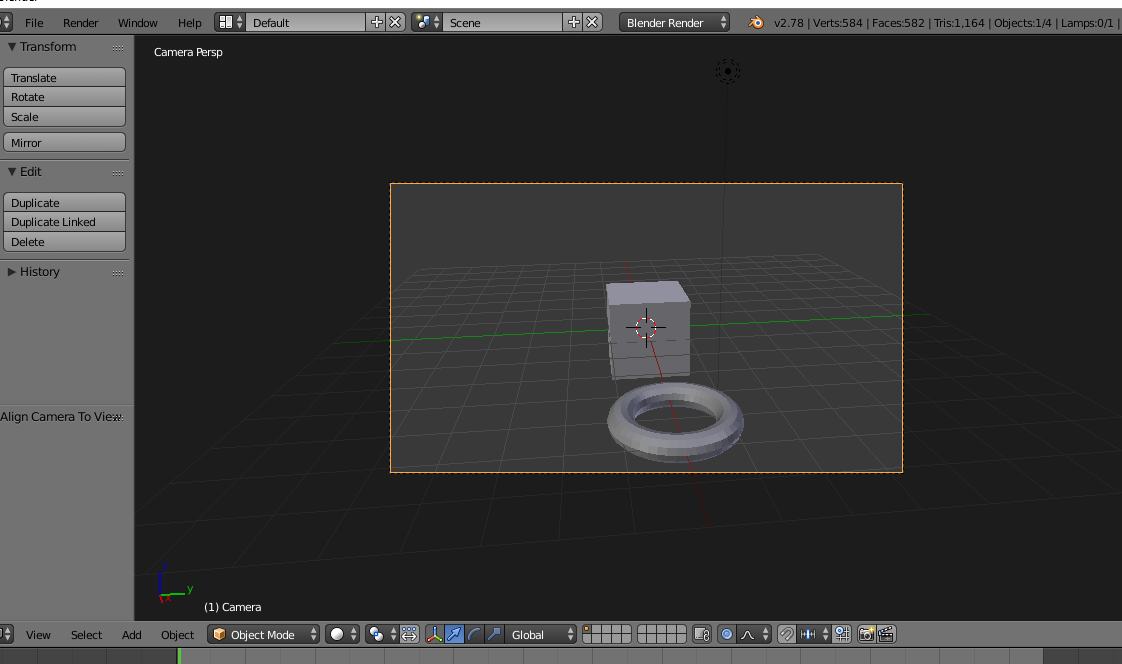The width and height of the screenshot is (1122, 664).
Task: Open proportional editing falloff dropdown
Action: [x=754, y=634]
